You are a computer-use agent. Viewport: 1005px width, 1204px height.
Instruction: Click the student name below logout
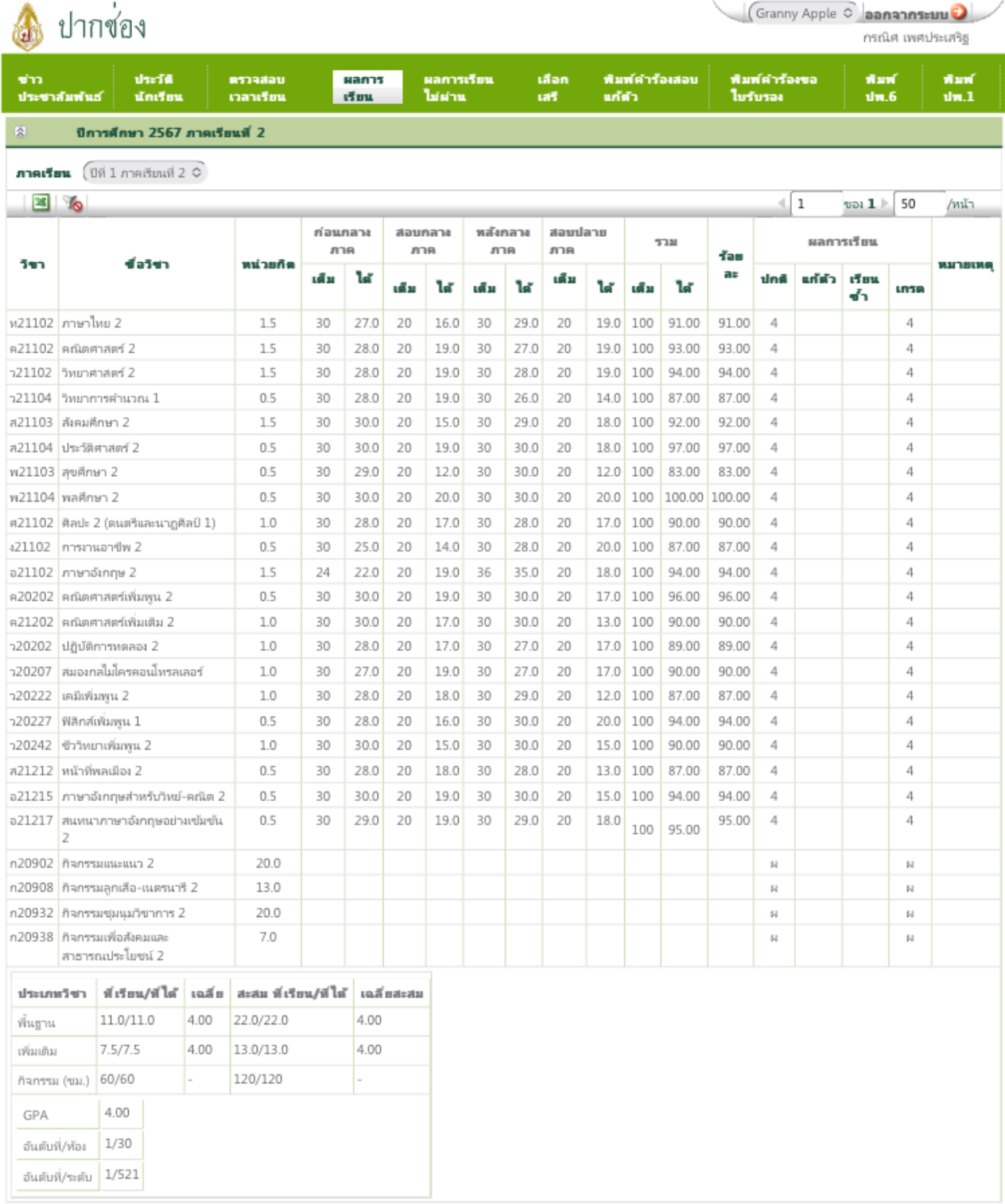(x=916, y=37)
